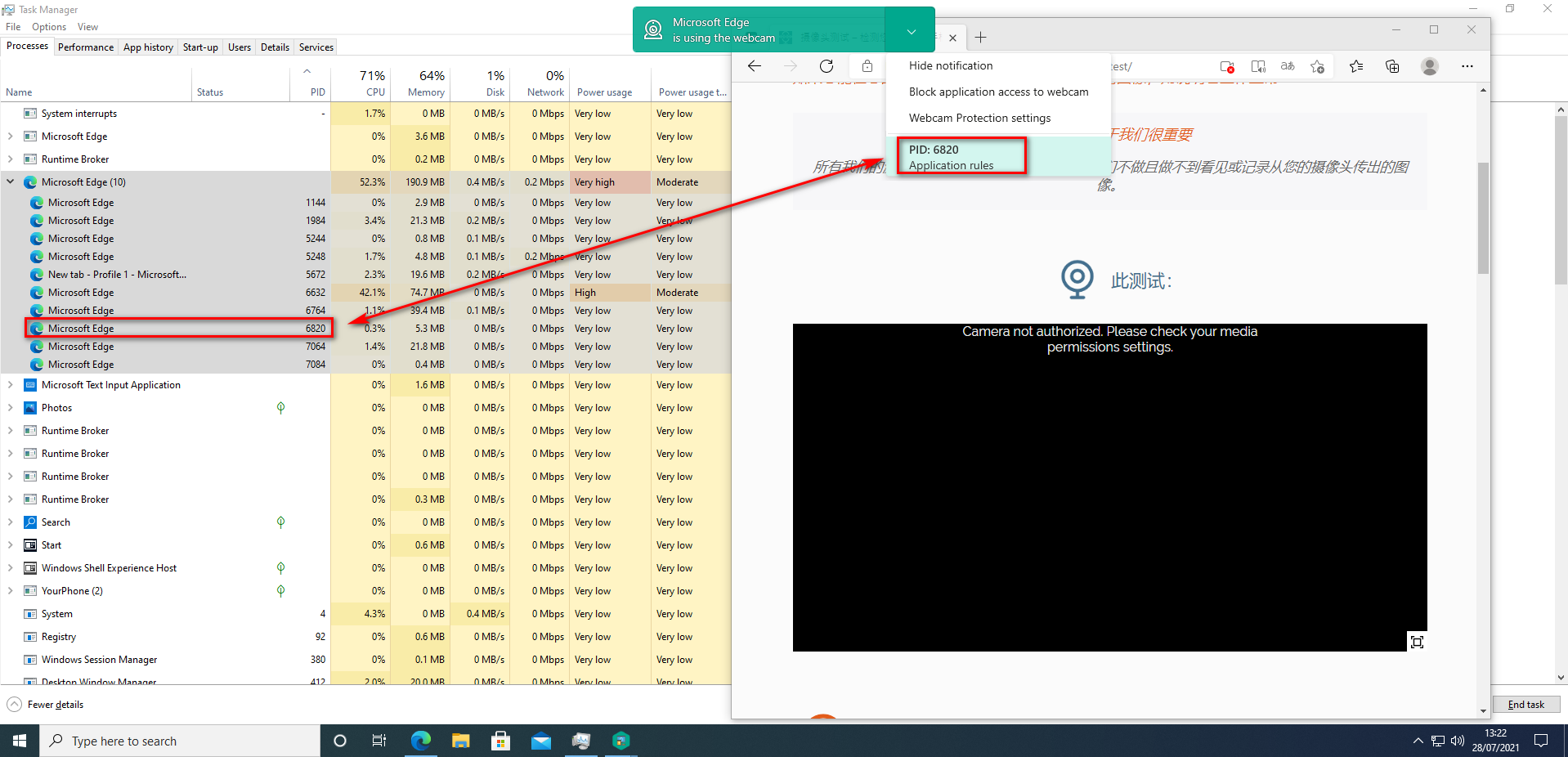This screenshot has height=757, width=1568.
Task: Expand the webcam notification dropdown chevron
Action: pos(911,31)
